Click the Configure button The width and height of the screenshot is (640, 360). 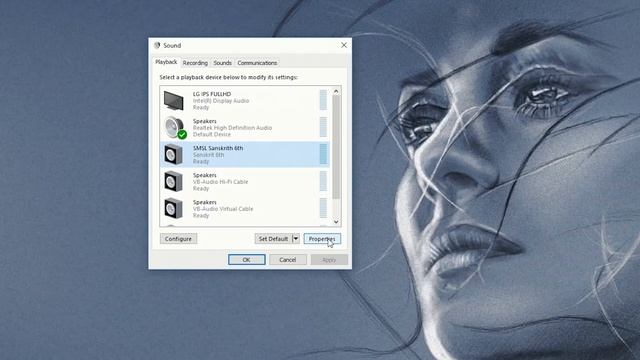click(x=178, y=239)
